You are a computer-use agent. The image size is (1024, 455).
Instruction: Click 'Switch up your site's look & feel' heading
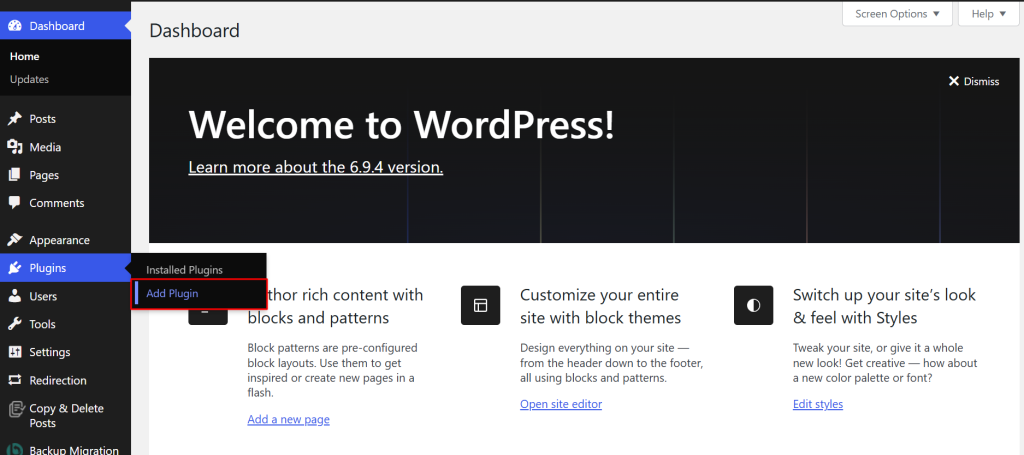[x=884, y=306]
